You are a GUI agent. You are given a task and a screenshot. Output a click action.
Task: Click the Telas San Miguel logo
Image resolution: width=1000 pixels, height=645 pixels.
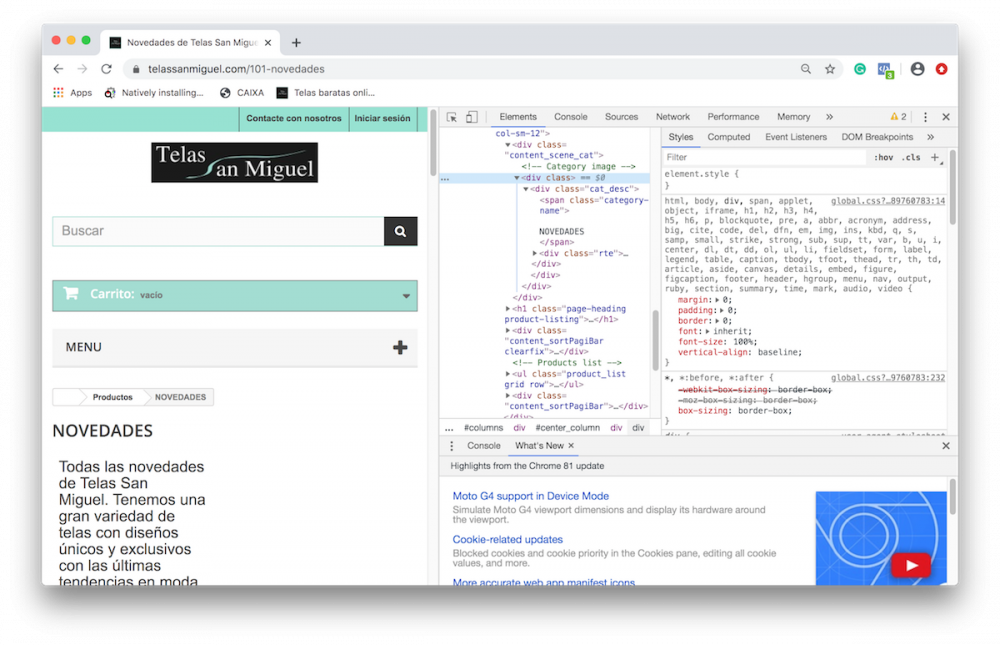234,163
